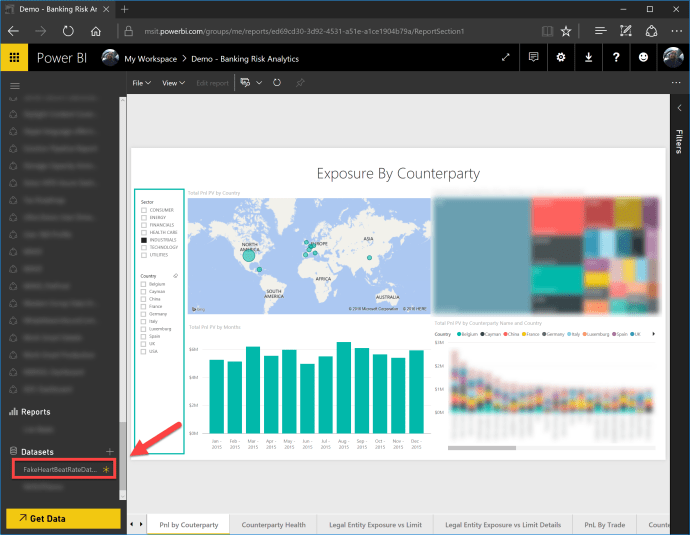
Task: Clear Country slicer selections with eraser icon
Action: click(x=176, y=276)
